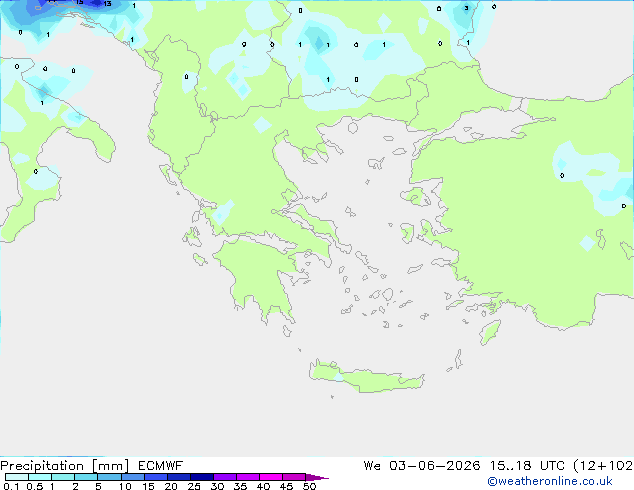This screenshot has width=634, height=490.
Task: Click the 0.5–1 mm legend color swatch
Action: tap(40, 477)
